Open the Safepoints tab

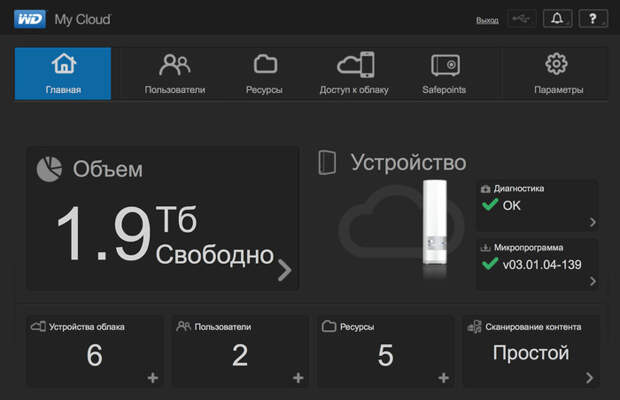pos(444,74)
